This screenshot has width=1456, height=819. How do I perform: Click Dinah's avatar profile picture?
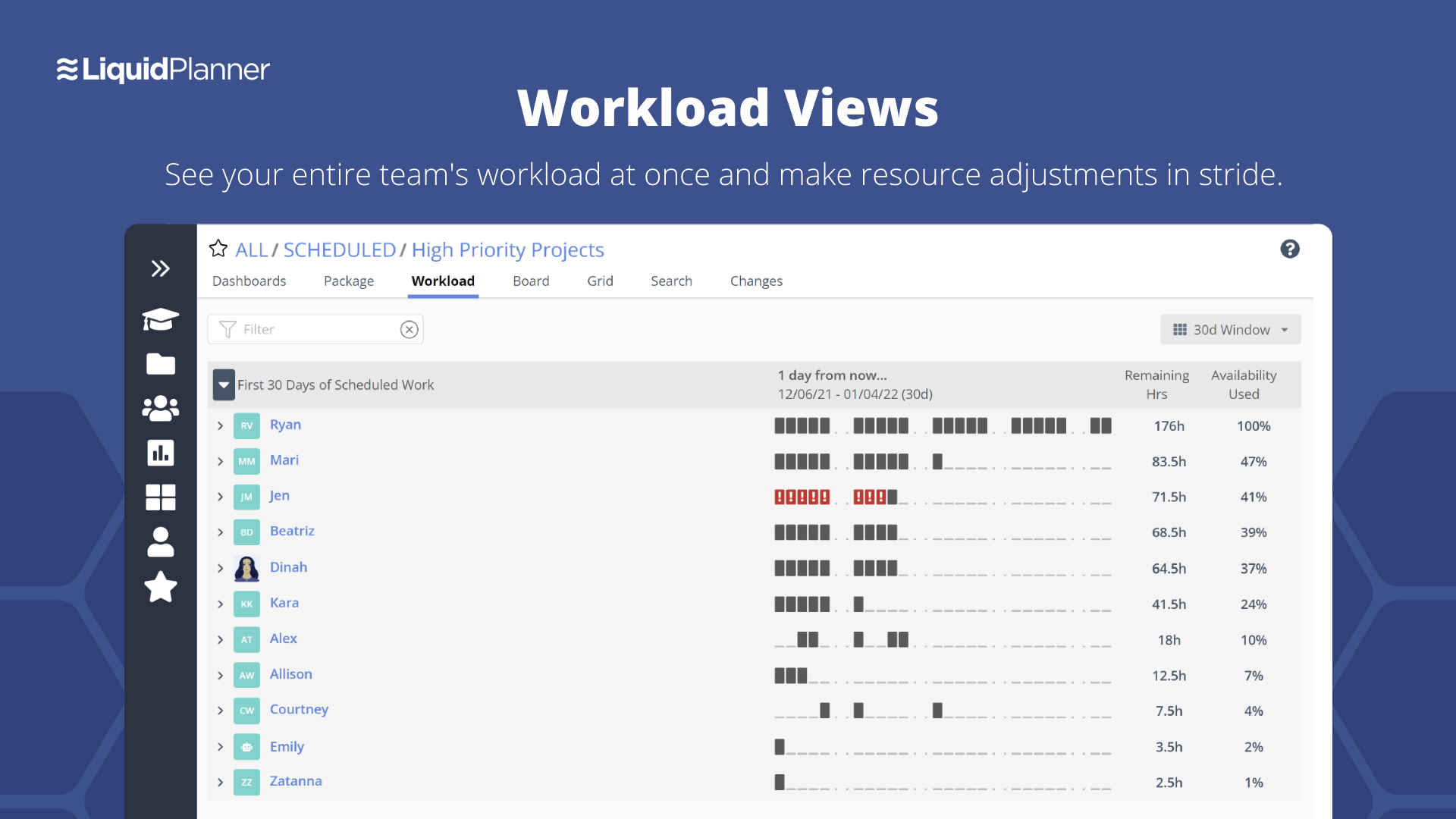pyautogui.click(x=247, y=567)
